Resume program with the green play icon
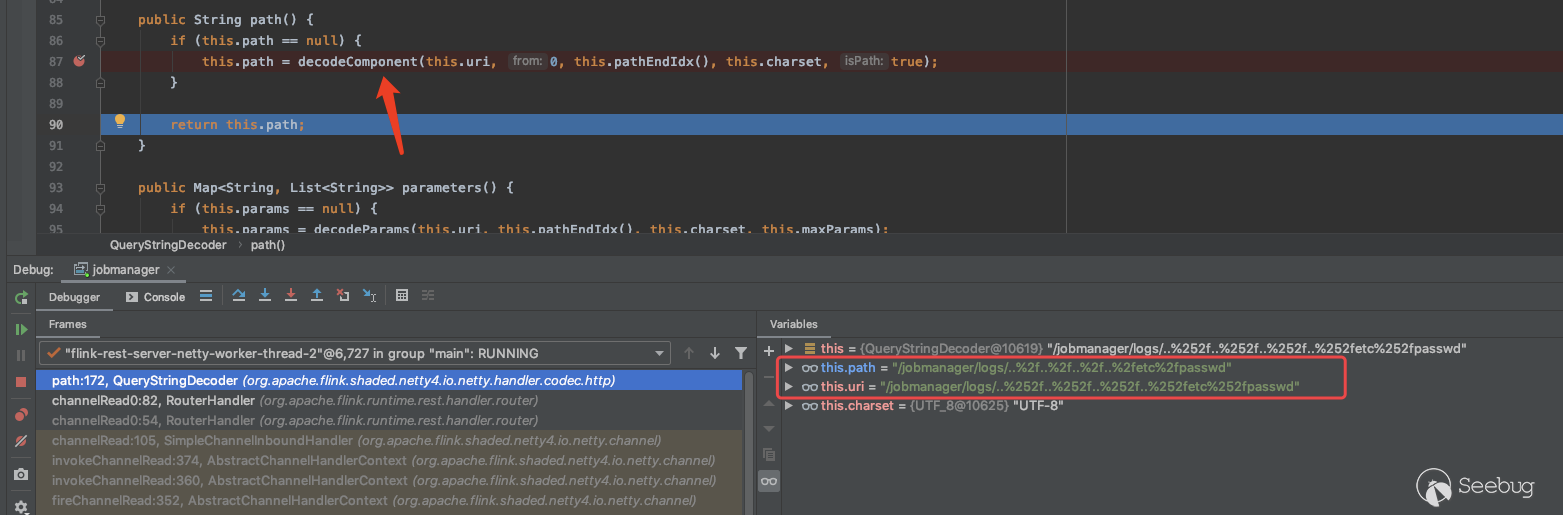Image resolution: width=1563 pixels, height=515 pixels. click(21, 329)
